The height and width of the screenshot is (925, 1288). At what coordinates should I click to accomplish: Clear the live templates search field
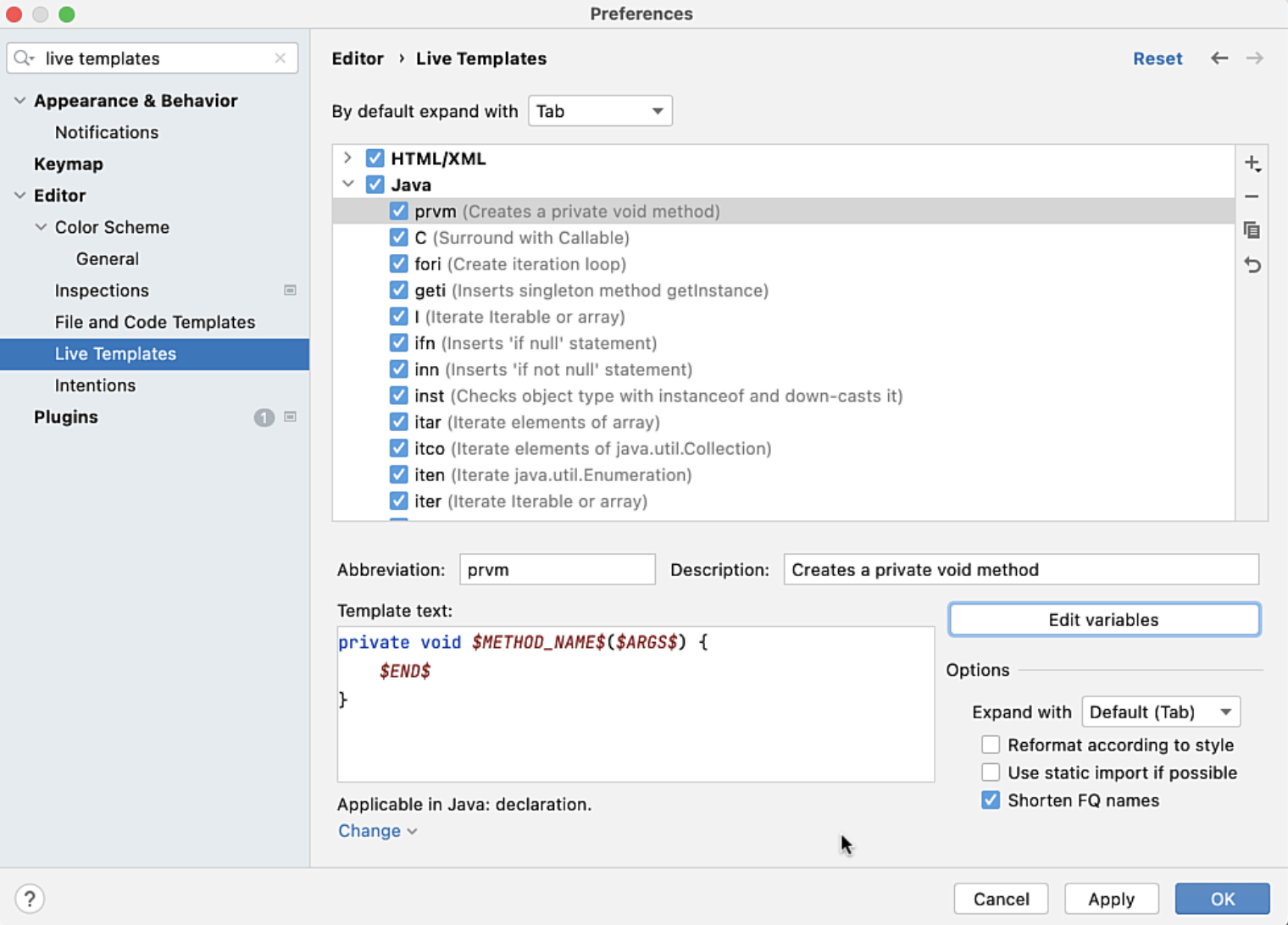(280, 58)
